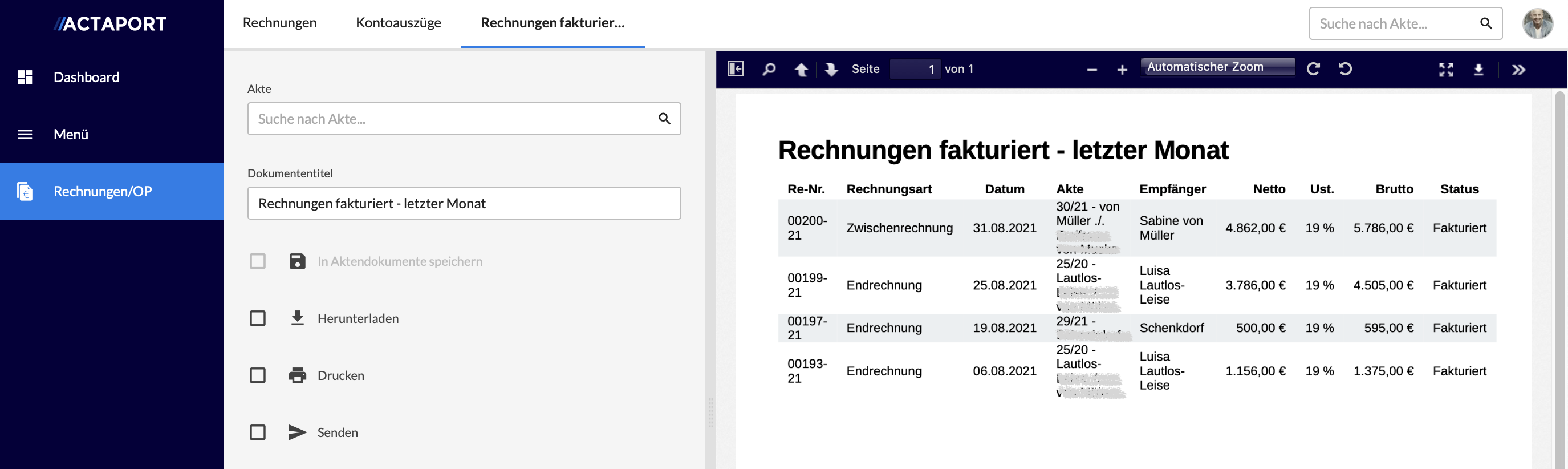Click the search icon in top Akte search
This screenshot has width=1568, height=469.
(x=1486, y=23)
